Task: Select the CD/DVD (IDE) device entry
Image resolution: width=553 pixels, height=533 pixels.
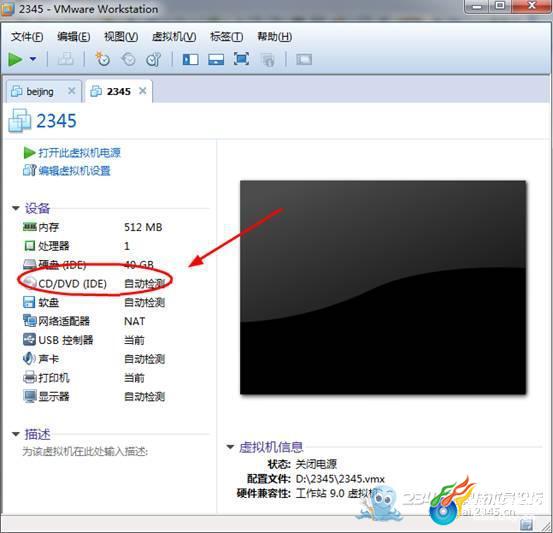Action: point(94,284)
